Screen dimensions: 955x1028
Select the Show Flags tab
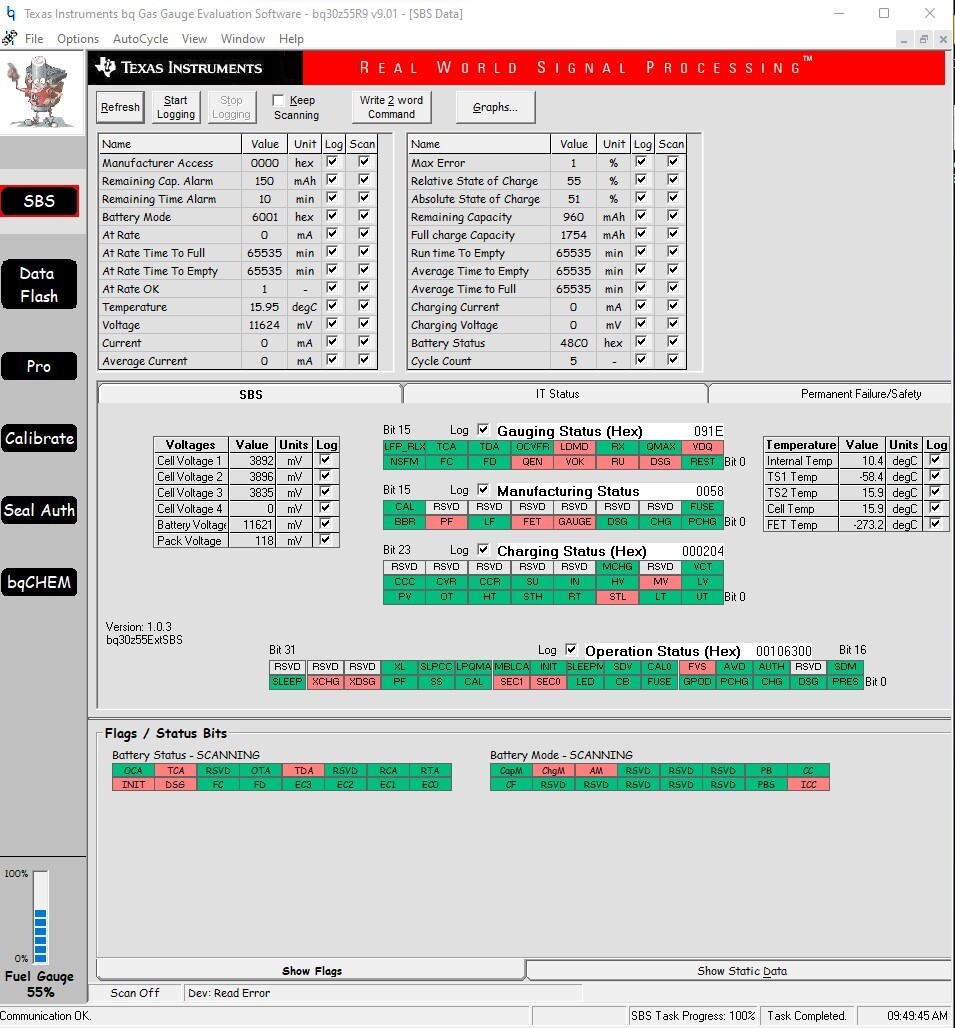coord(312,971)
